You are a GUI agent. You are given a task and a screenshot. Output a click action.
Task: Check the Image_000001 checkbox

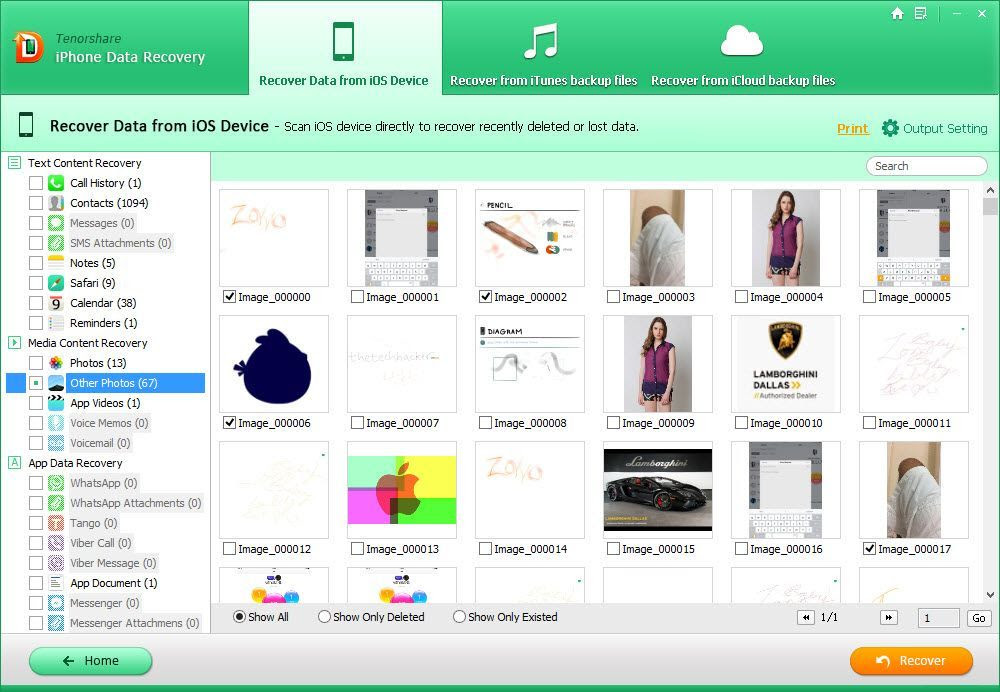[x=358, y=297]
